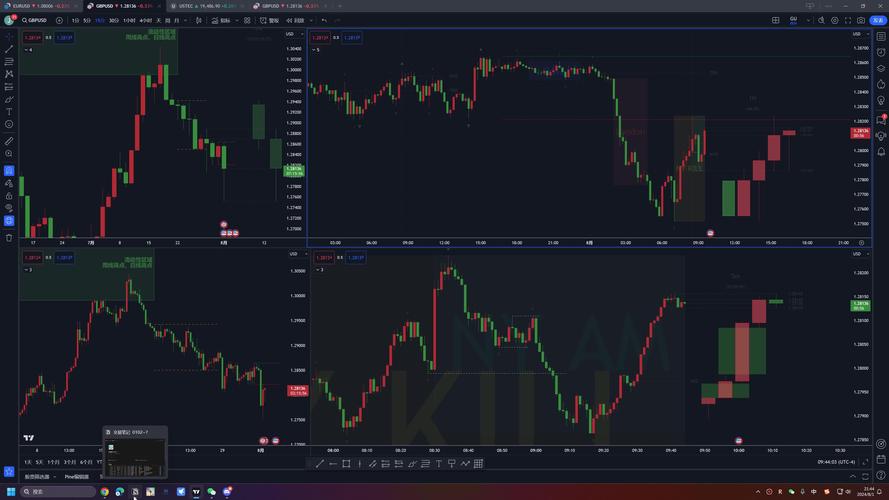Open the object tree layers icon
The image size is (889, 500).
click(x=881, y=69)
